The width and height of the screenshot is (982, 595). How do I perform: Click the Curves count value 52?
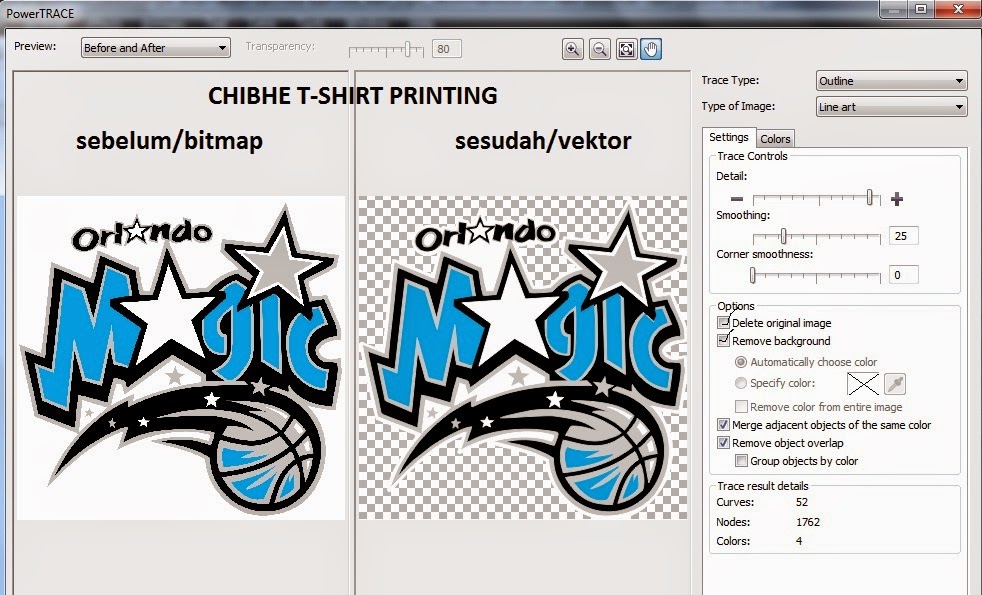(x=802, y=502)
